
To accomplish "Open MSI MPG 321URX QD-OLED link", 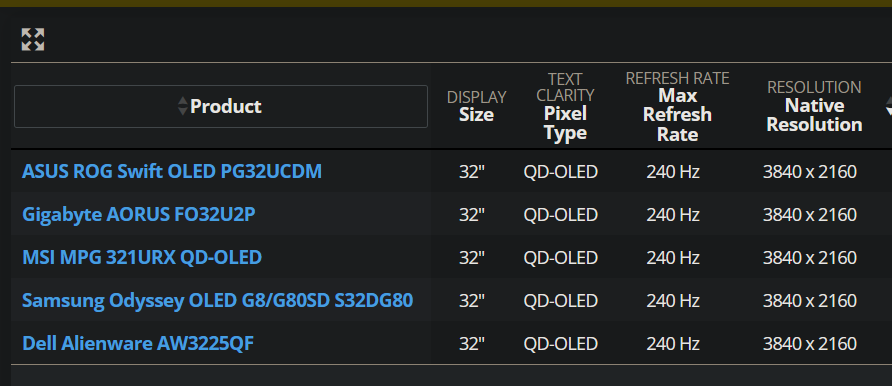I will click(142, 257).
